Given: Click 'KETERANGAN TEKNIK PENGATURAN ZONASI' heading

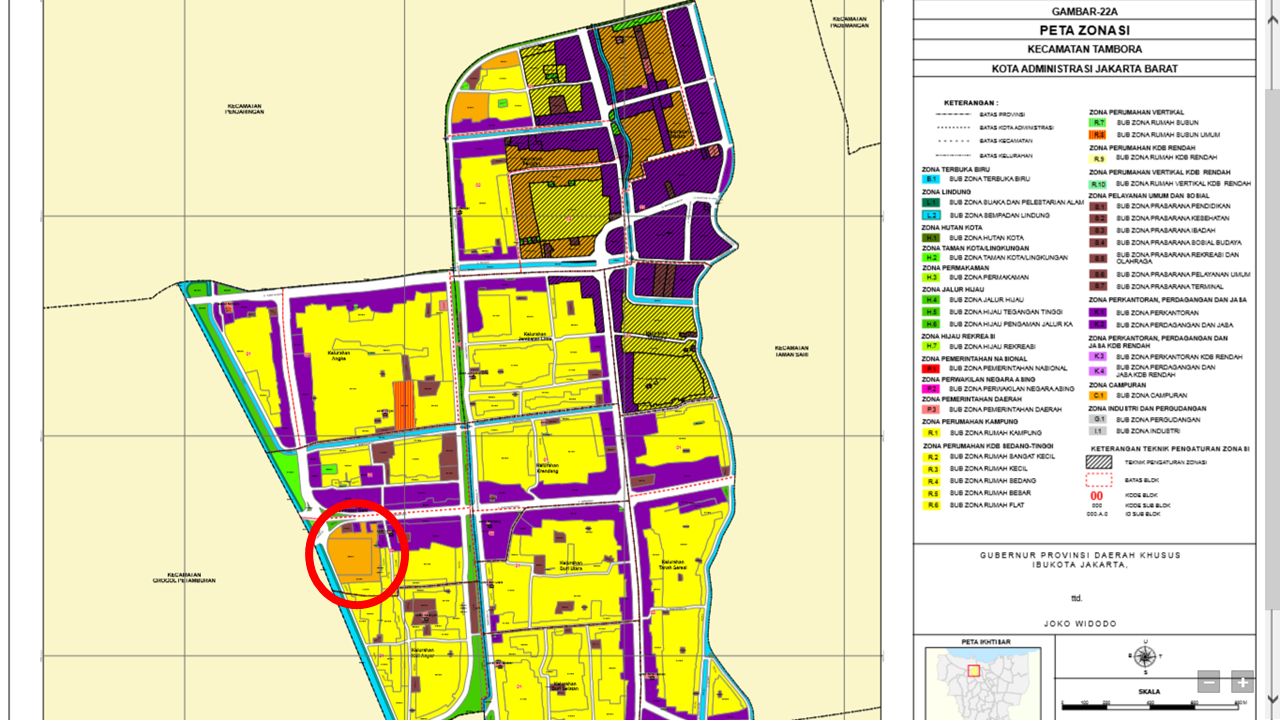Looking at the screenshot, I should click(1170, 448).
